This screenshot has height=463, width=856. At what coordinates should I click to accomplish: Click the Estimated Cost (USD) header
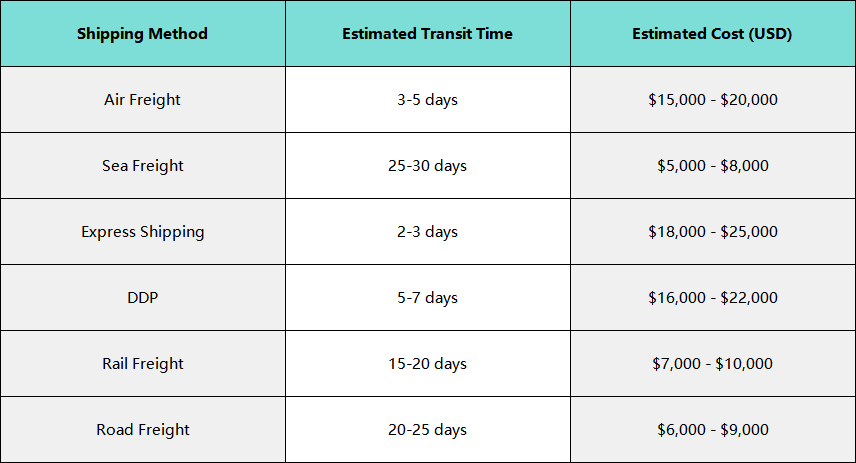coord(712,33)
